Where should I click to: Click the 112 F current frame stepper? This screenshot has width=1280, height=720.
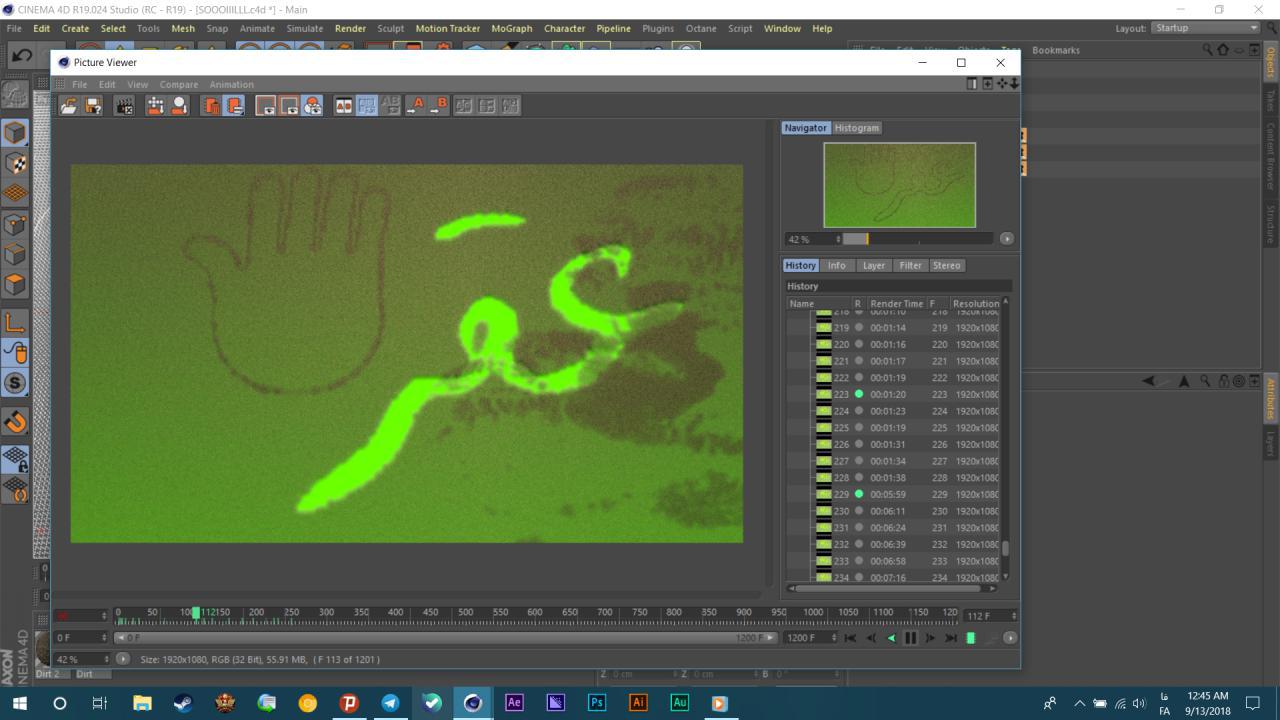tap(1014, 616)
